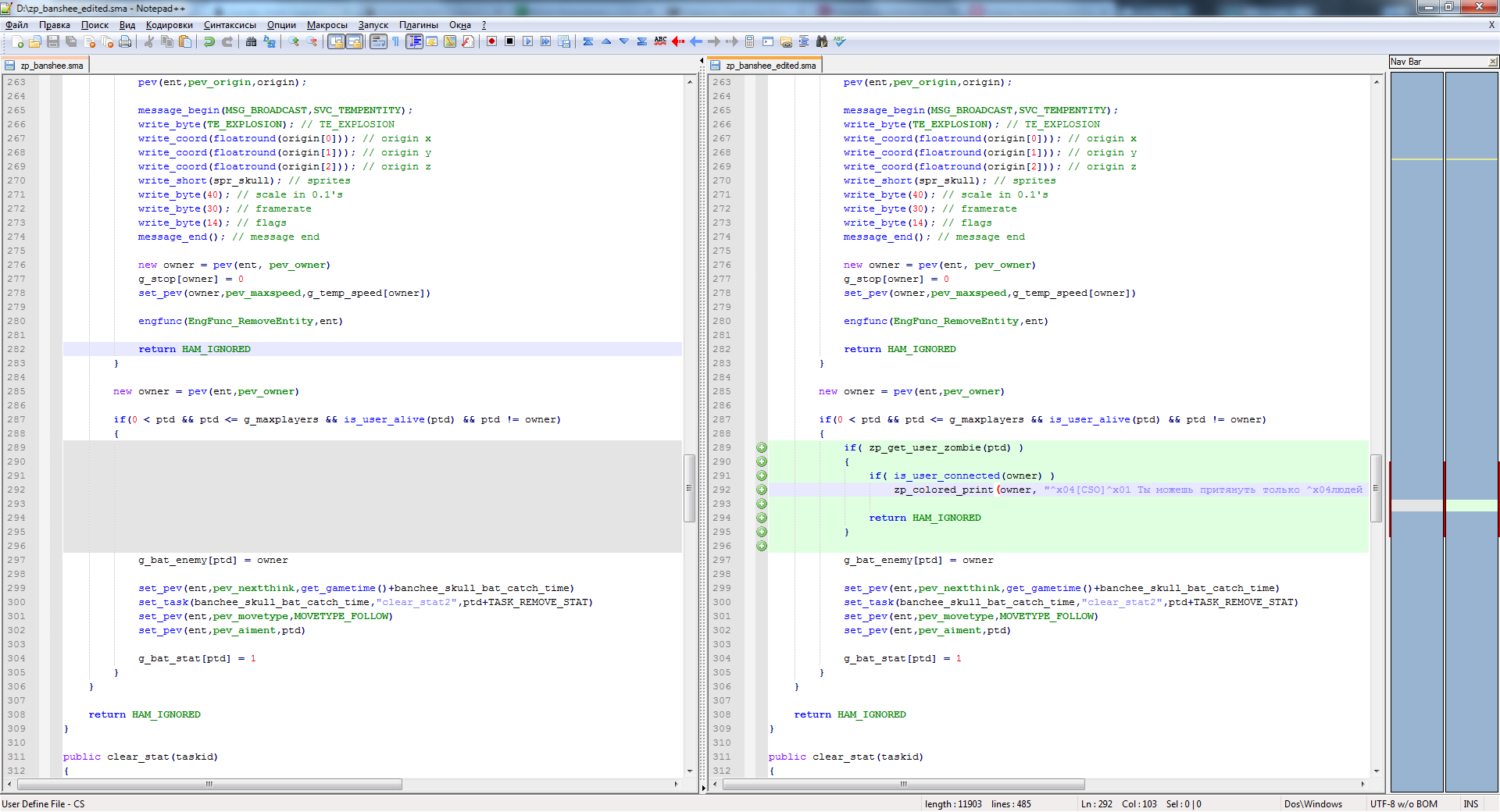Open the Поиск menu
Viewport: 1500px width, 812px height.
(x=95, y=25)
